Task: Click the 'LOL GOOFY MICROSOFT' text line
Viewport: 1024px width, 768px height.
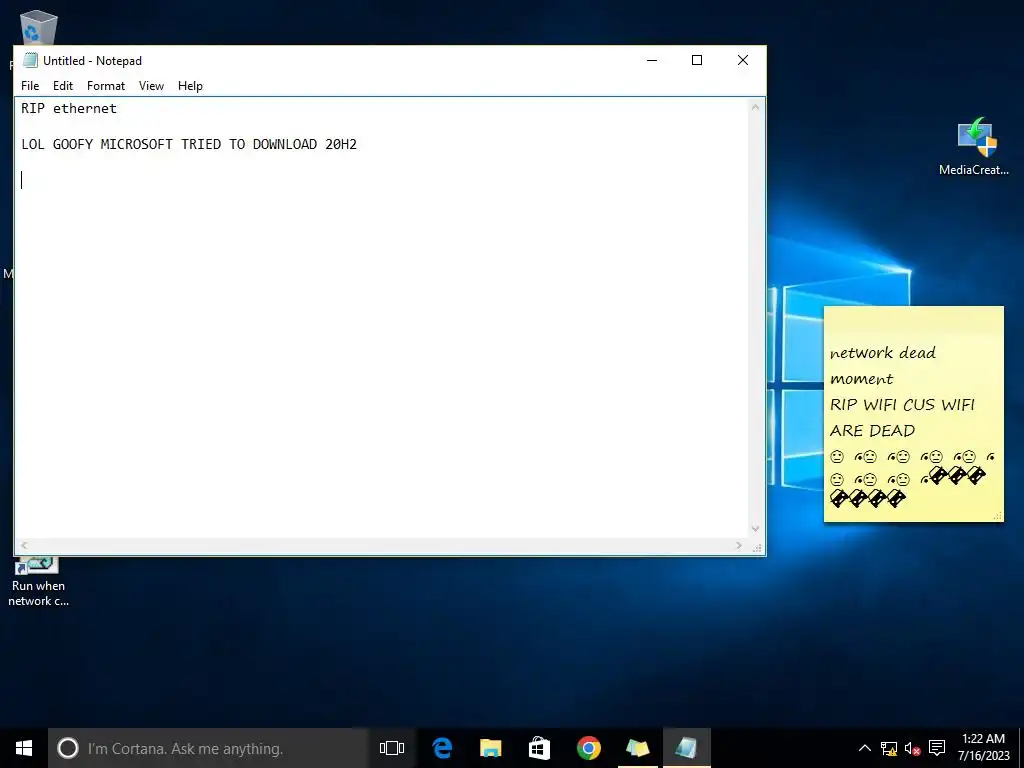Action: pyautogui.click(x=189, y=144)
